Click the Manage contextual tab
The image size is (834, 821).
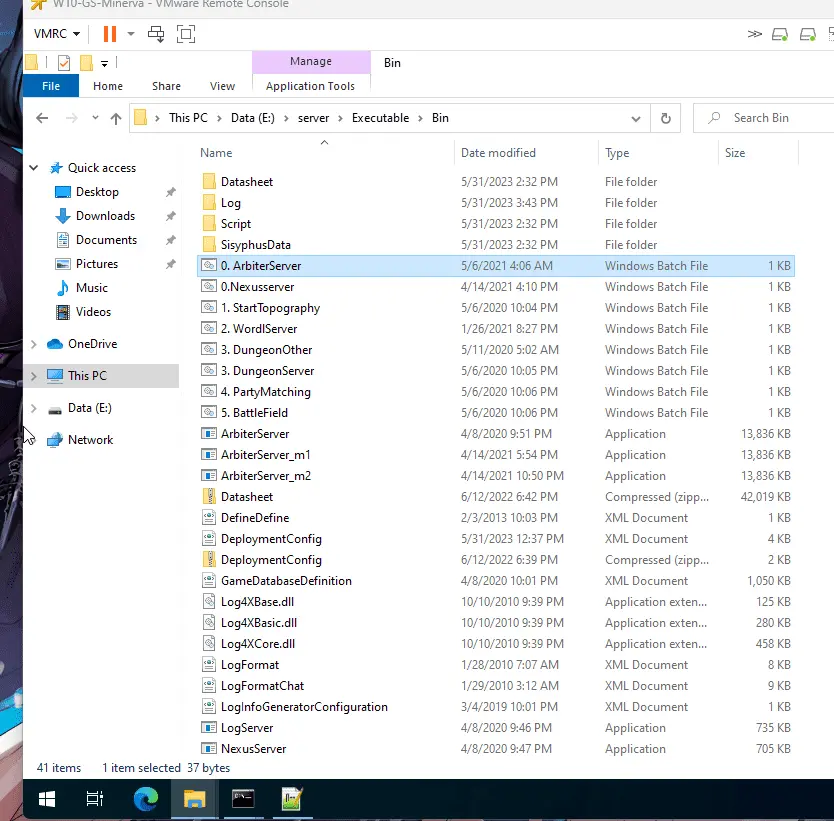(x=311, y=62)
